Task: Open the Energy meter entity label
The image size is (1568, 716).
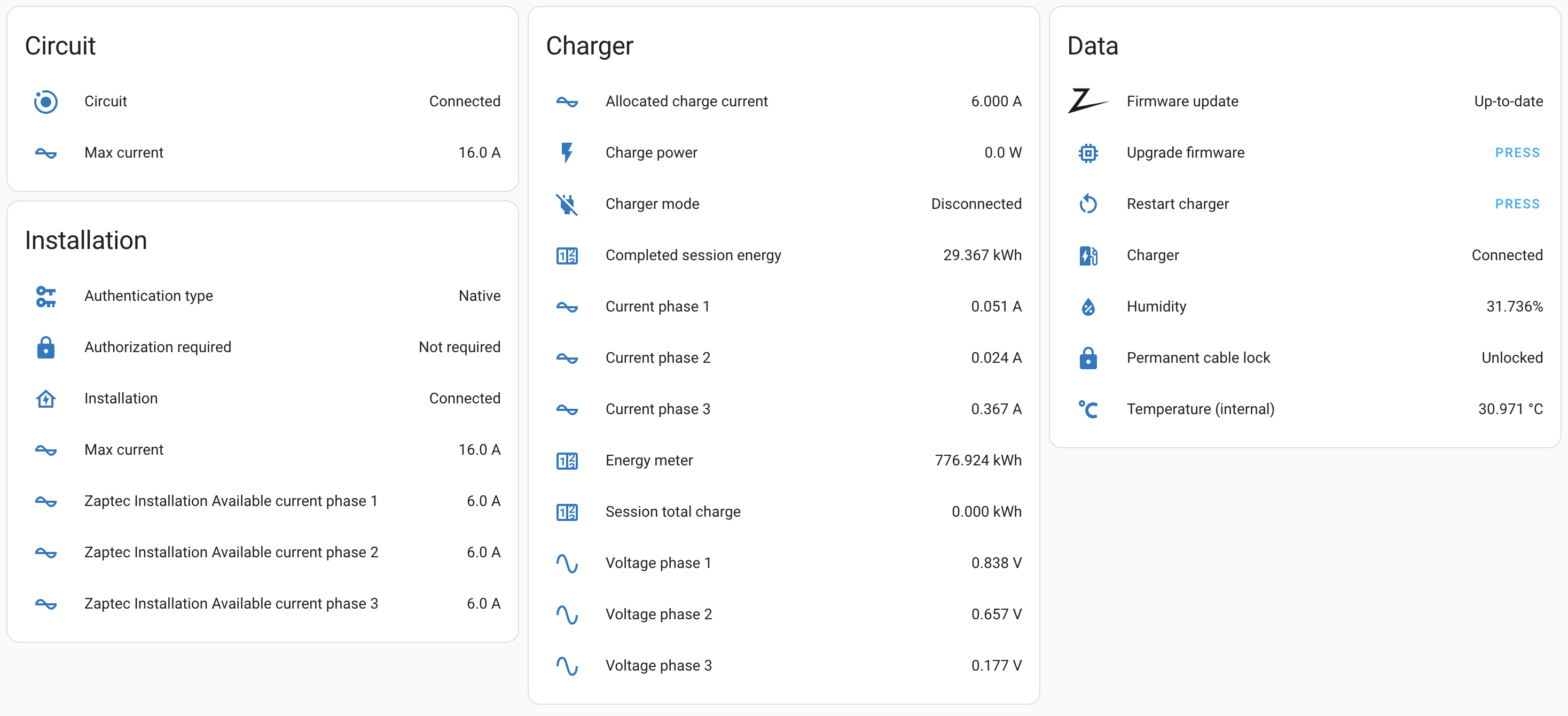Action: click(649, 460)
